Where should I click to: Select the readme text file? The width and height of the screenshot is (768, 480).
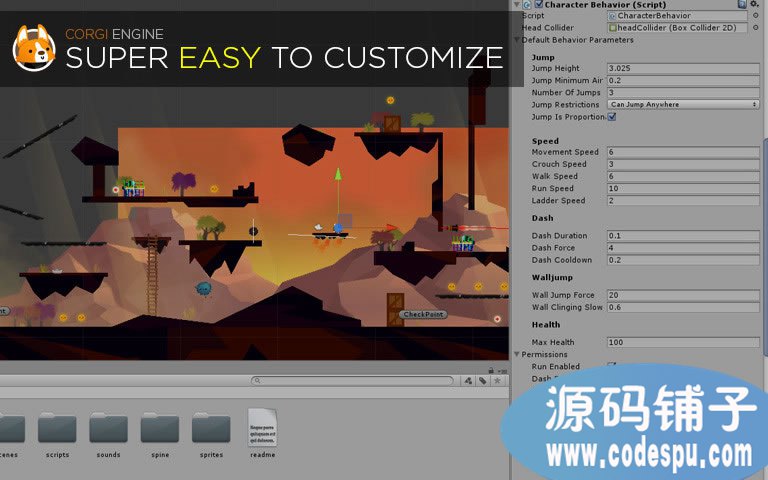263,428
